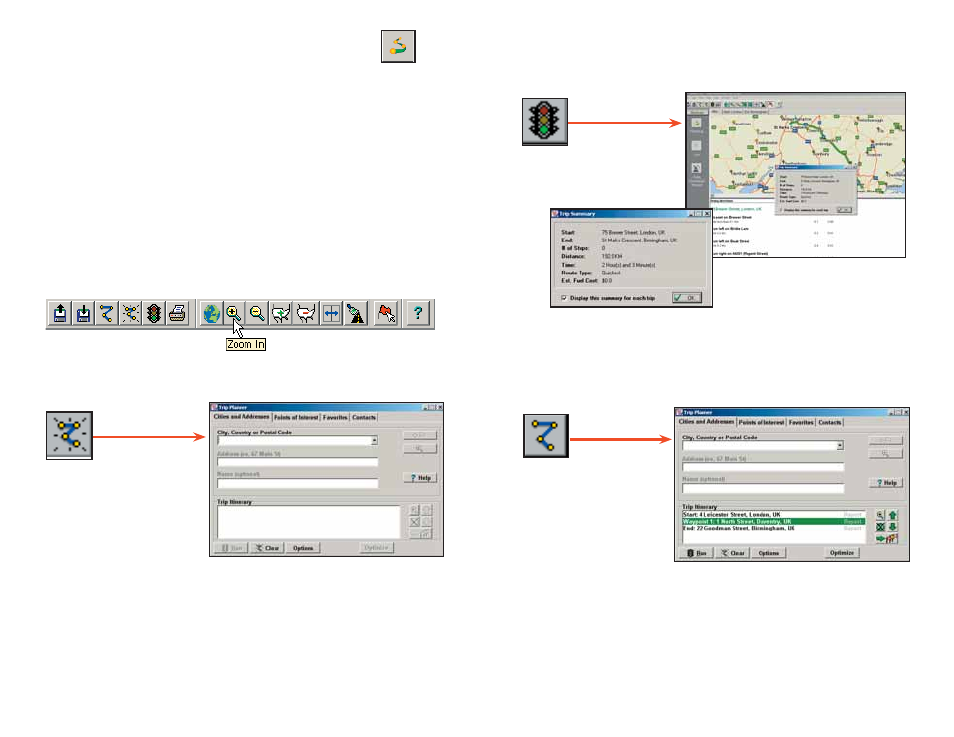Select Cities and Addresses tab in right Trip Planner
954x737 pixels.
click(706, 422)
